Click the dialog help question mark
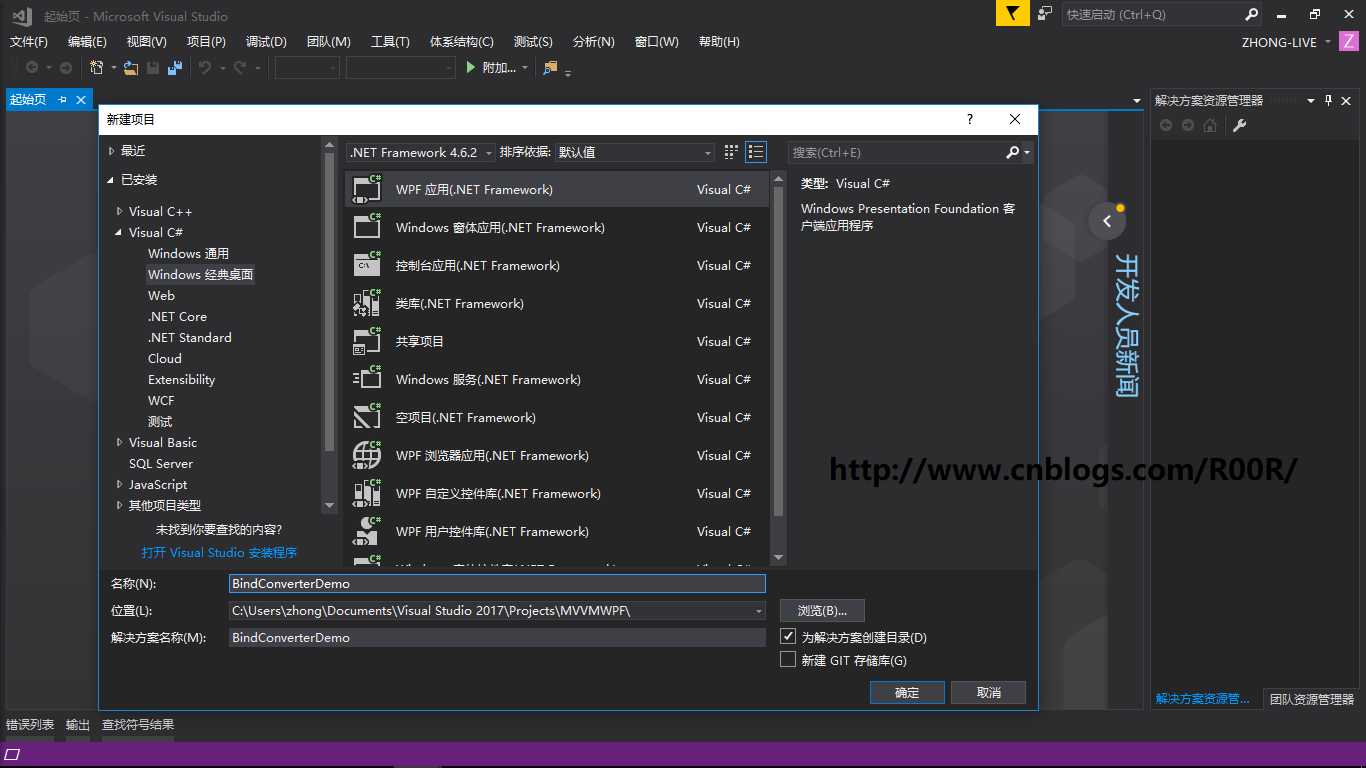Viewport: 1366px width, 768px height. [969, 119]
